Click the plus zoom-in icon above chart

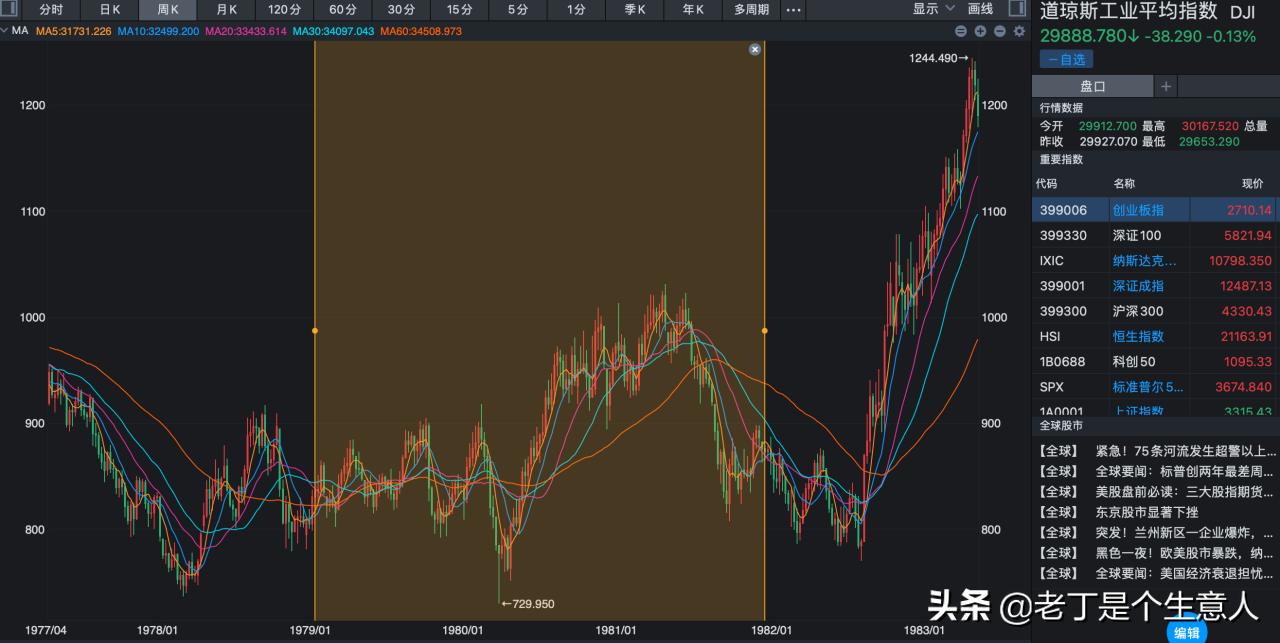[980, 31]
